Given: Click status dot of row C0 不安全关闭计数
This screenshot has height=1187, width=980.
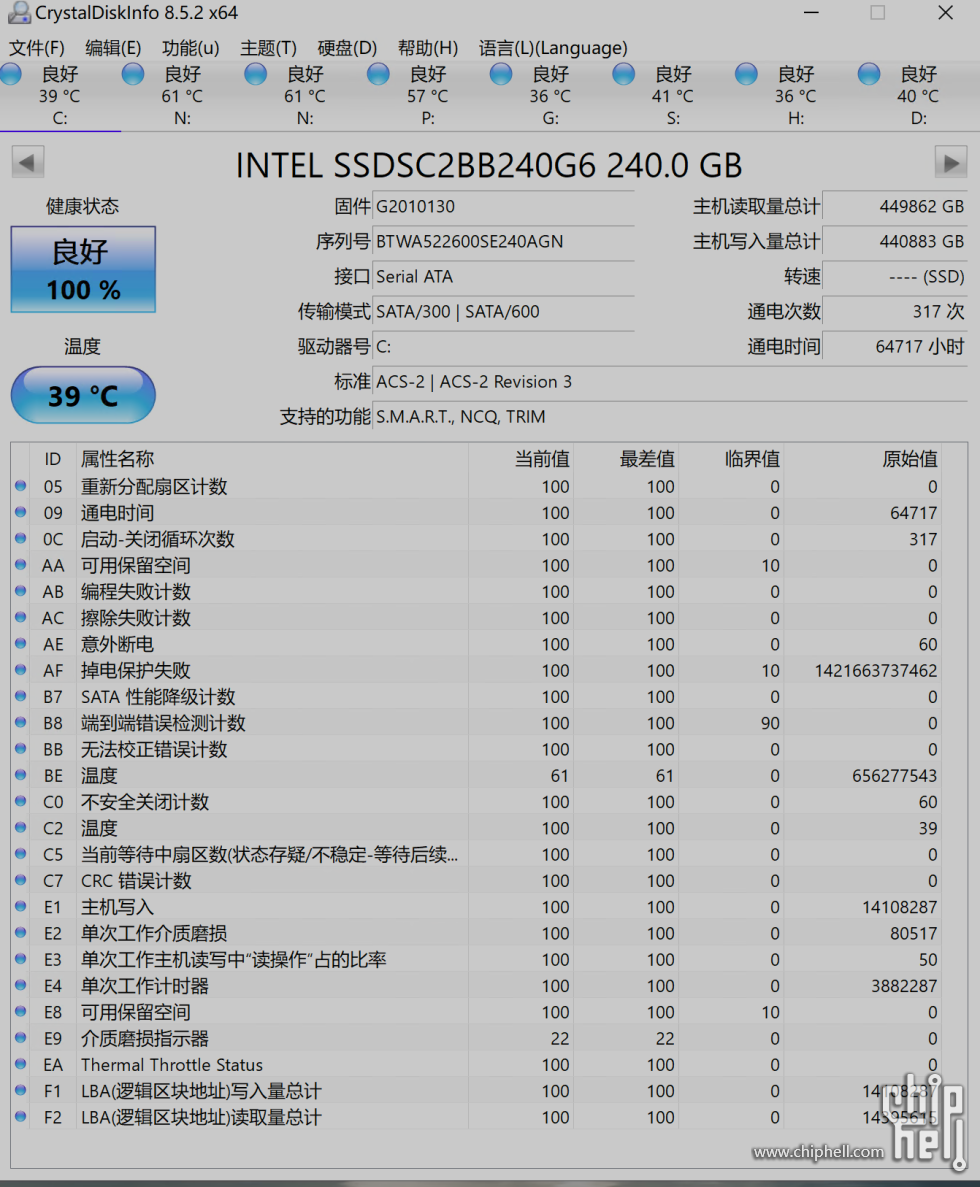Looking at the screenshot, I should point(20,801).
